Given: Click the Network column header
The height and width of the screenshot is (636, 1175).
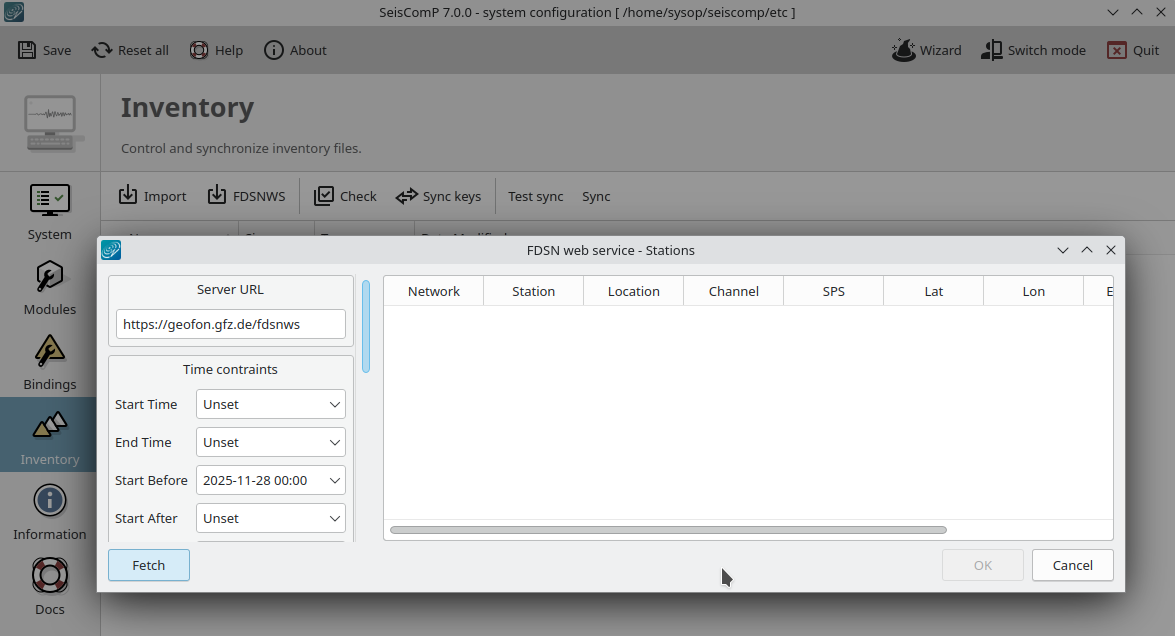Looking at the screenshot, I should click(433, 291).
